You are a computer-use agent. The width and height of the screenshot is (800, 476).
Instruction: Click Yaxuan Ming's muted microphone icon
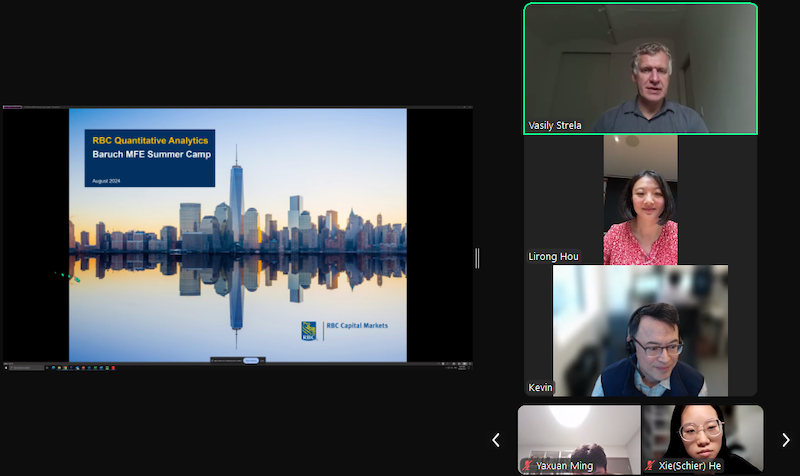[x=528, y=465]
